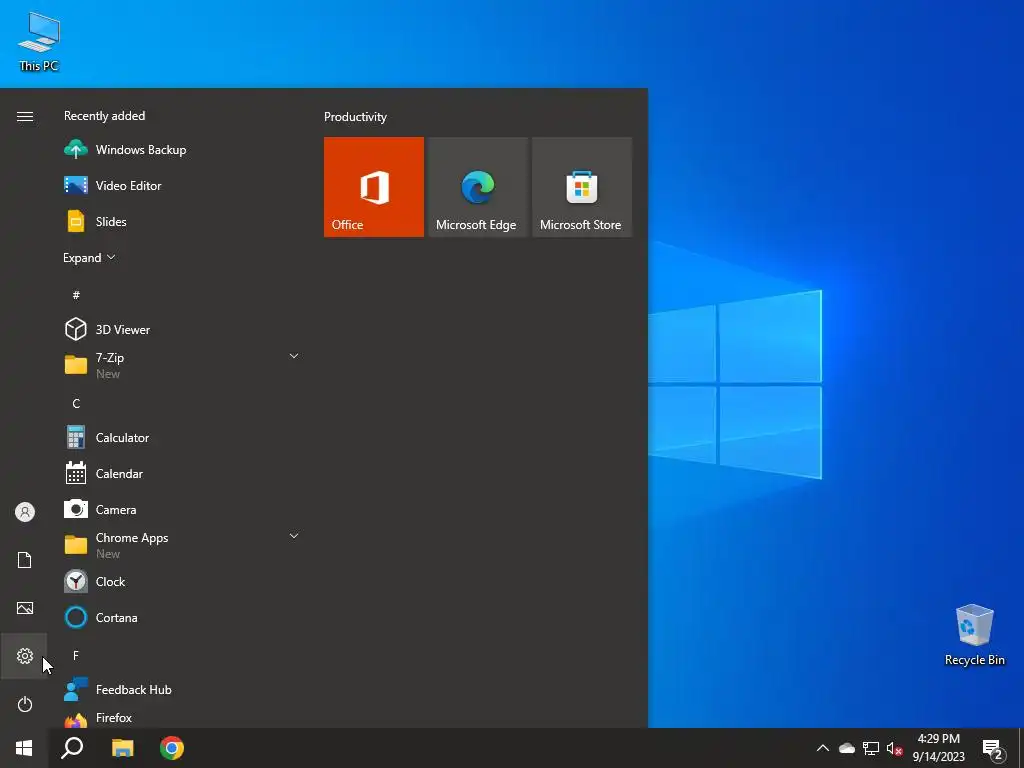1024x768 pixels.
Task: Click the Recently added heading
Action: coord(104,116)
